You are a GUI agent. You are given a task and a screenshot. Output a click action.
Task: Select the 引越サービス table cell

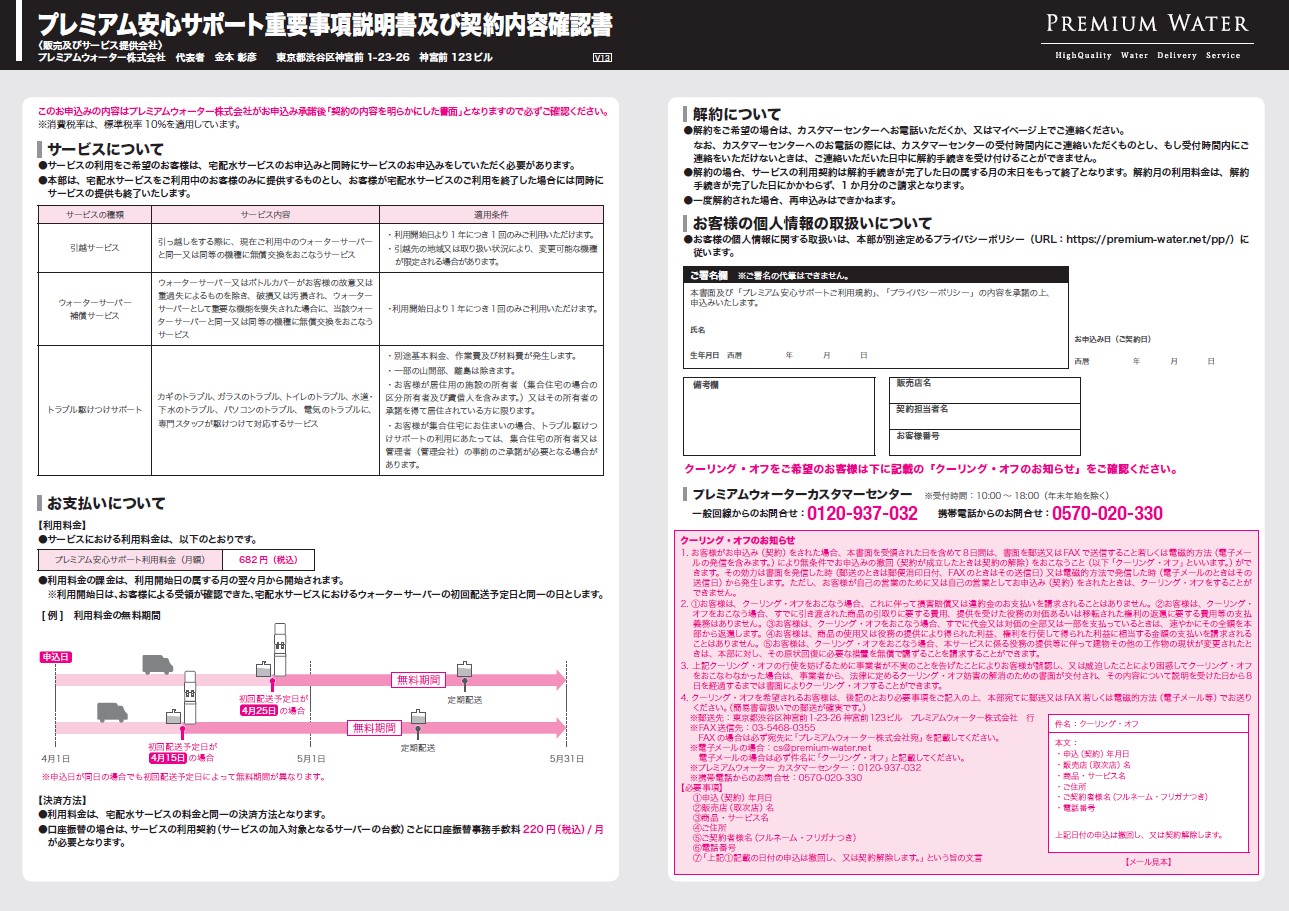click(94, 247)
